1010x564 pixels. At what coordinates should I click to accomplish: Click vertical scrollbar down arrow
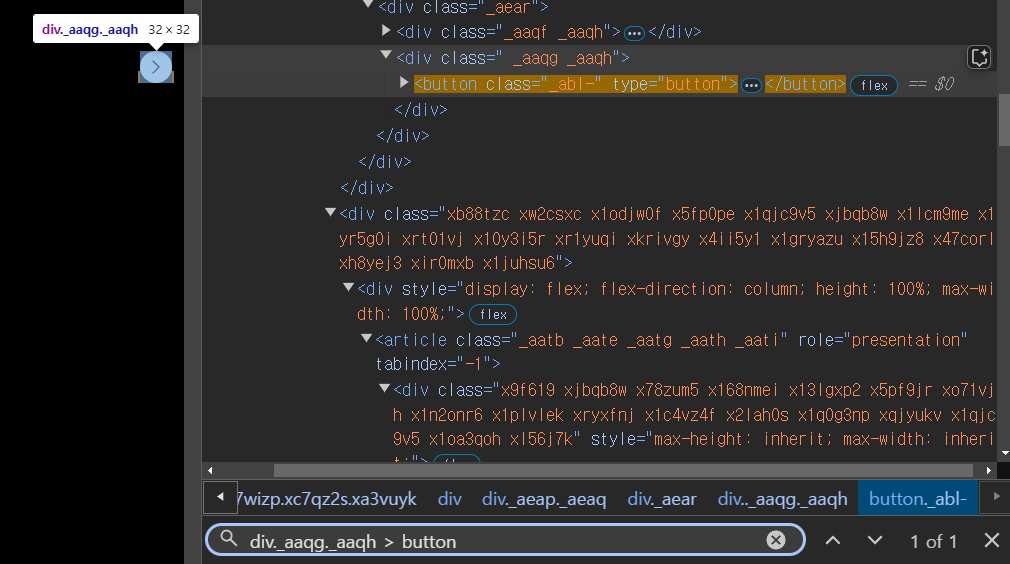coord(1005,454)
